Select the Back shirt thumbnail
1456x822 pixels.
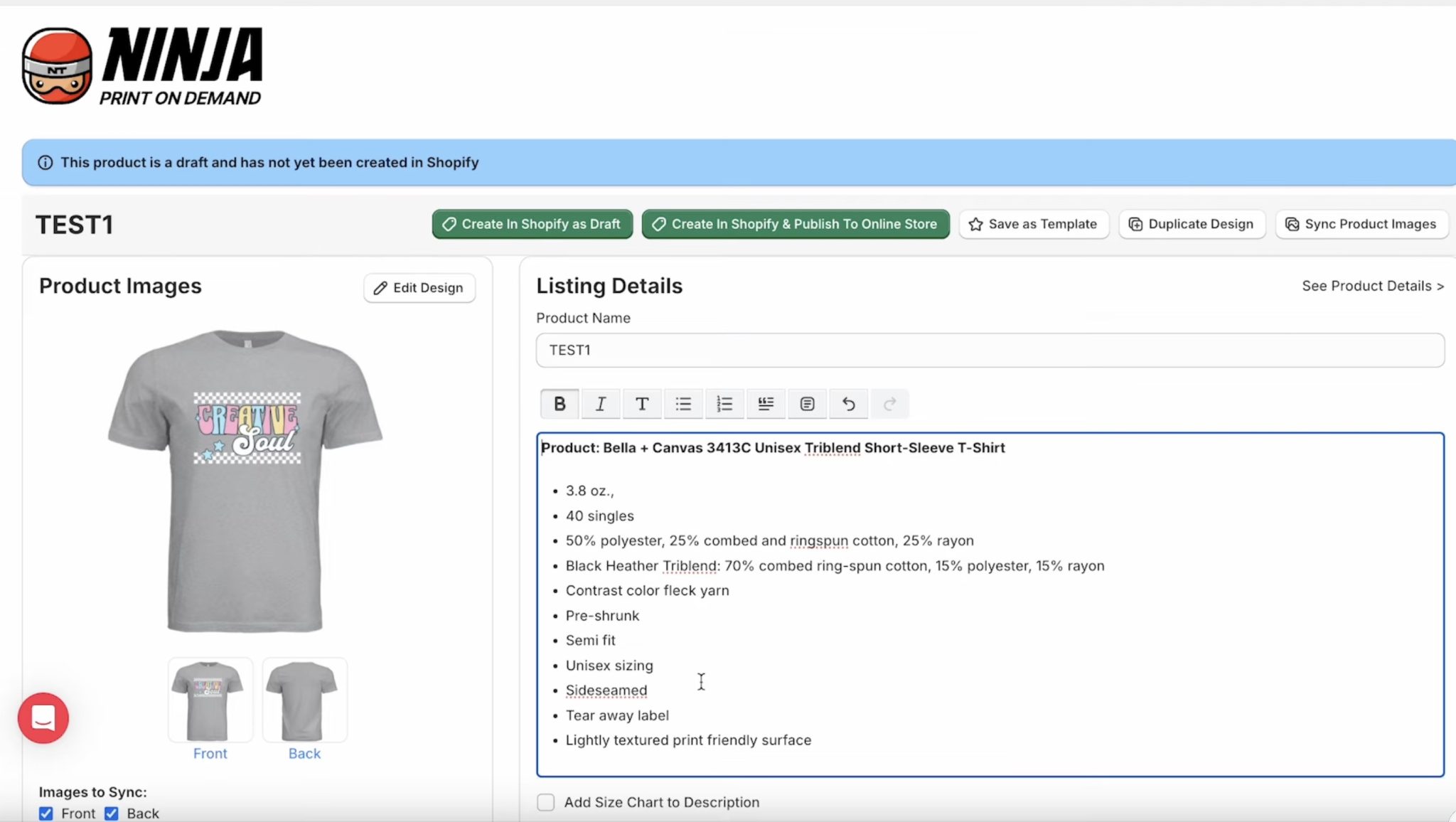304,700
